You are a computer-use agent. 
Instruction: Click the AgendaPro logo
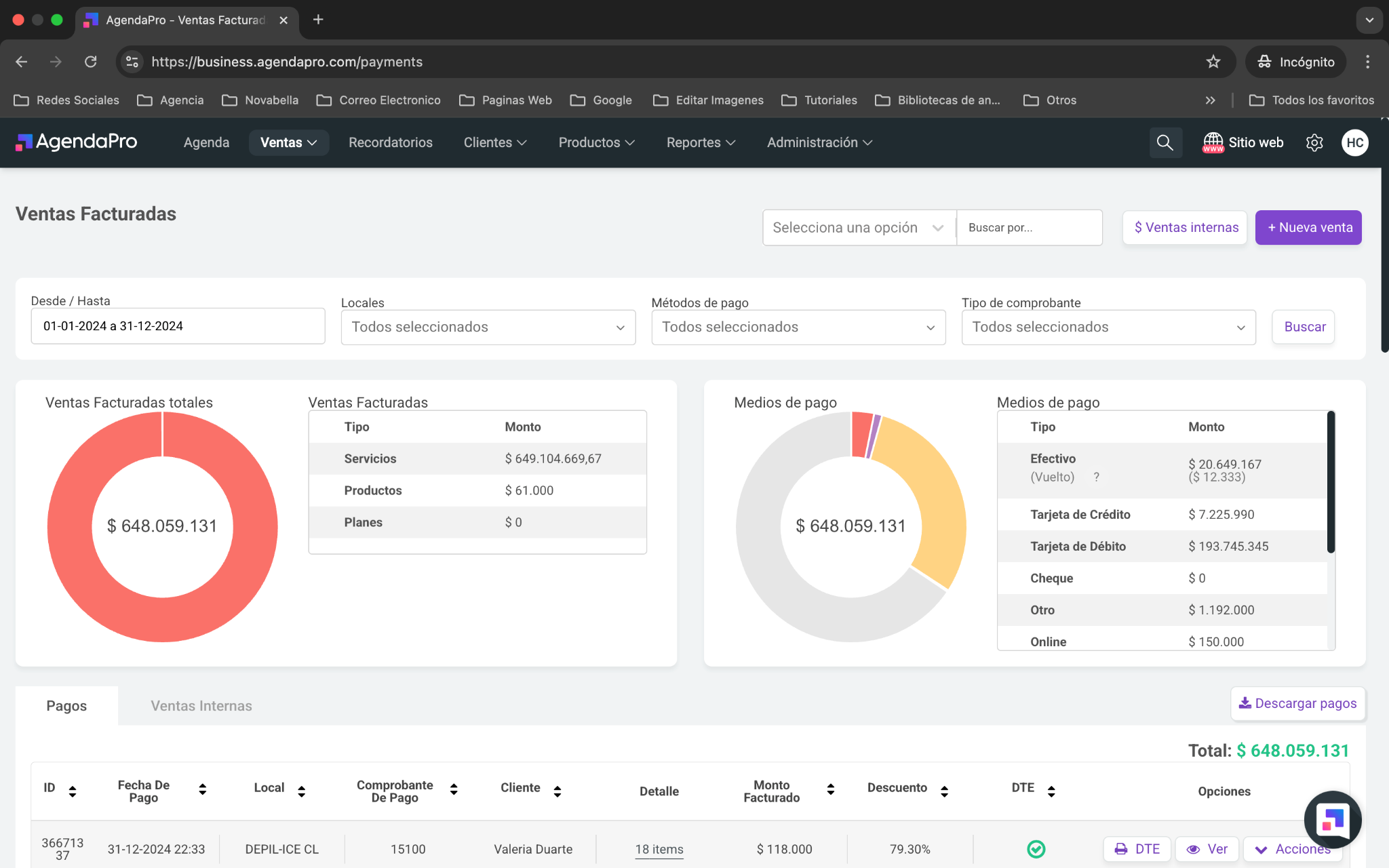point(77,142)
